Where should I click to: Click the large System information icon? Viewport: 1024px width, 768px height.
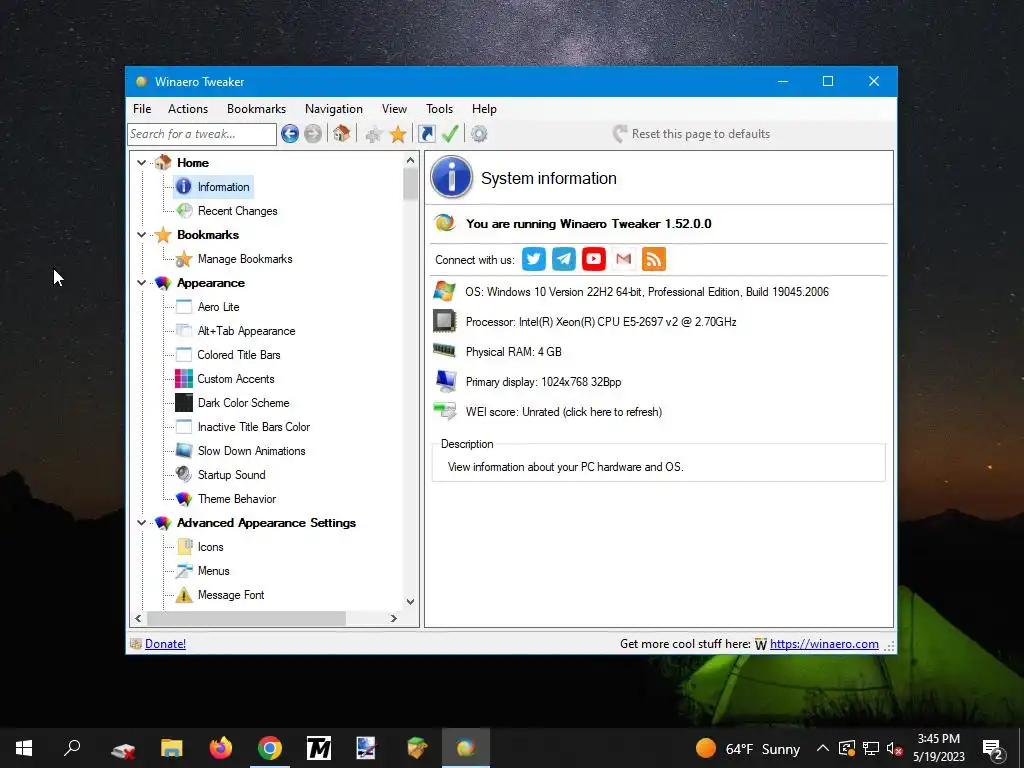pos(451,177)
